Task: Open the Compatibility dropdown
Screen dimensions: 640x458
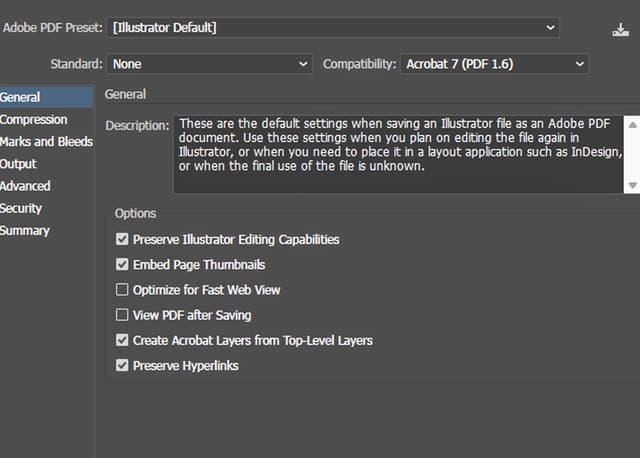Action: [495, 64]
